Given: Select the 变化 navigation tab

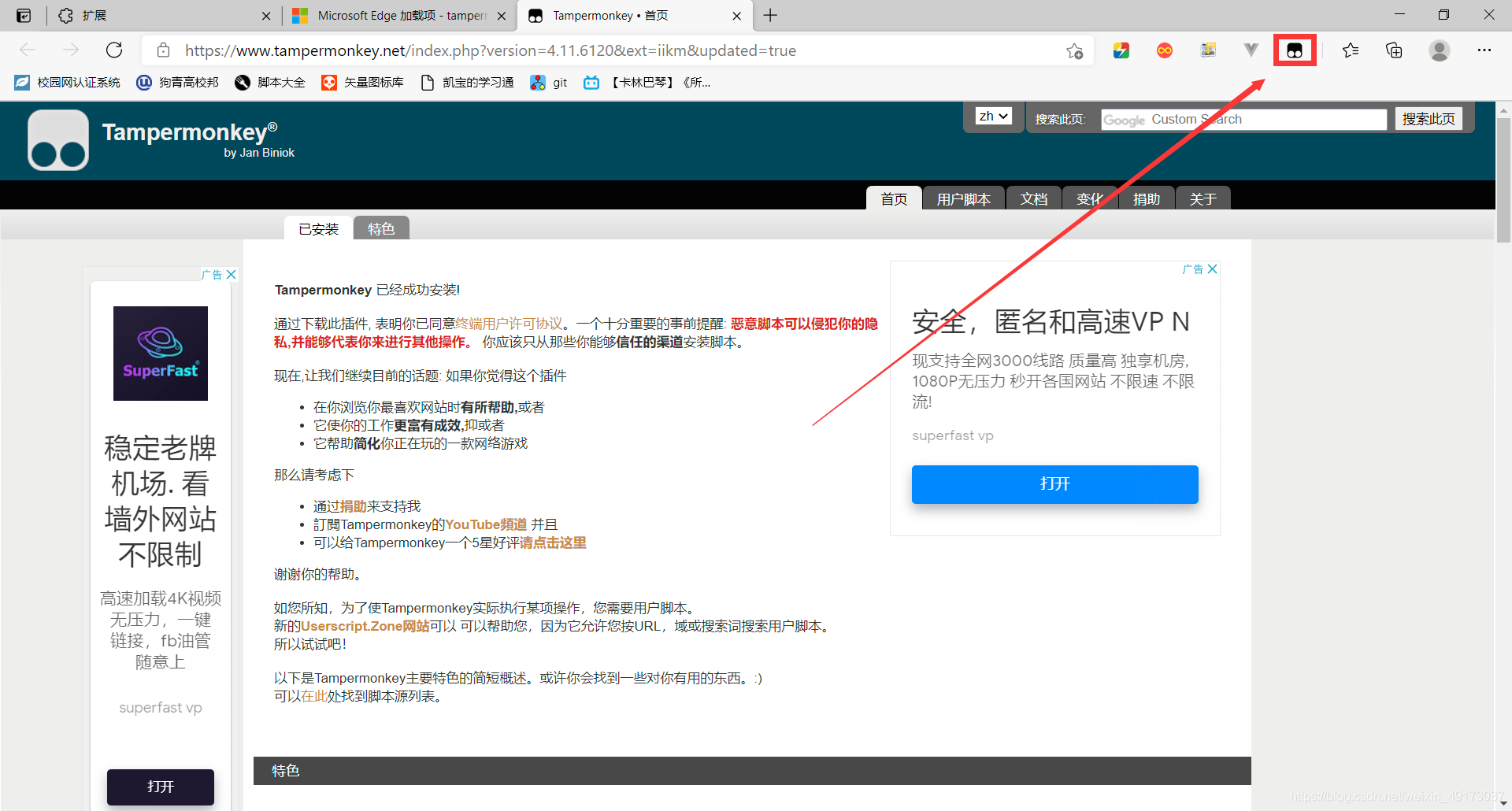Looking at the screenshot, I should click(1090, 198).
